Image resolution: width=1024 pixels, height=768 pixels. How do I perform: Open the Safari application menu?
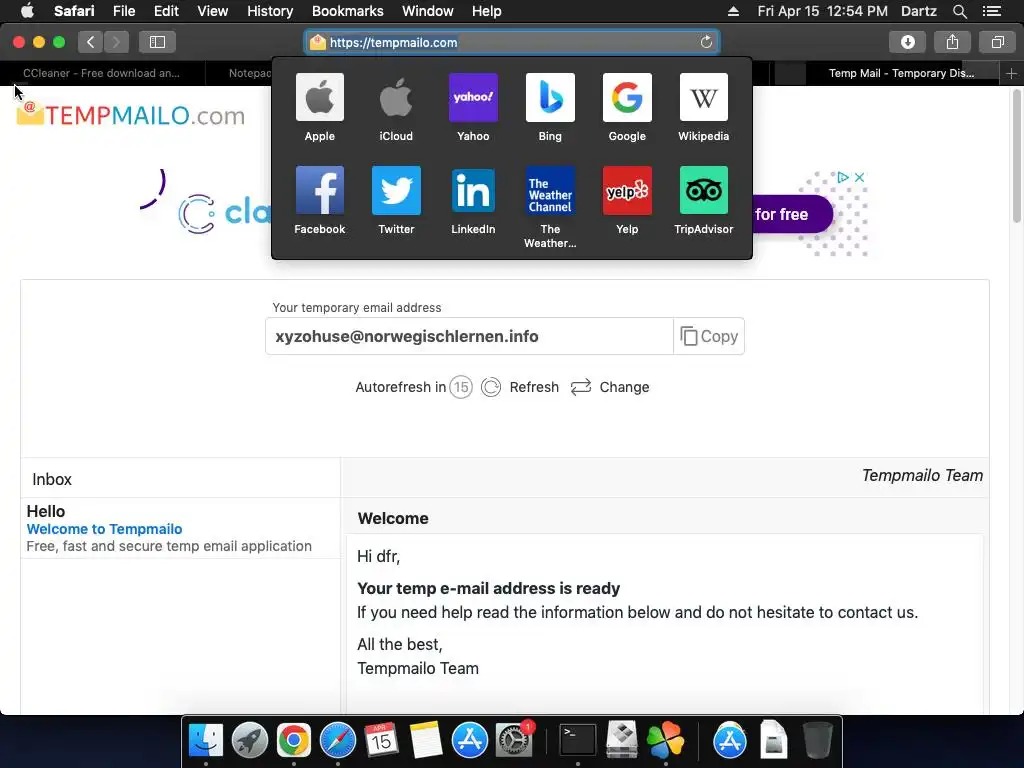pyautogui.click(x=74, y=11)
